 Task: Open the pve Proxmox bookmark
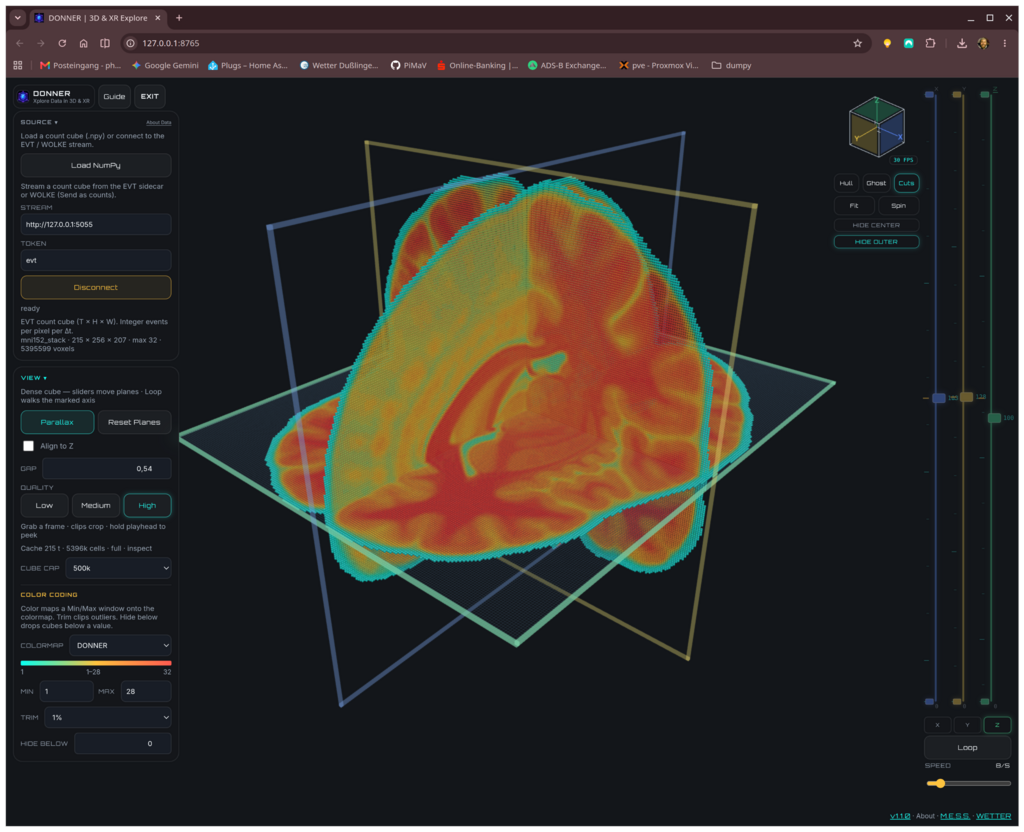[658, 65]
